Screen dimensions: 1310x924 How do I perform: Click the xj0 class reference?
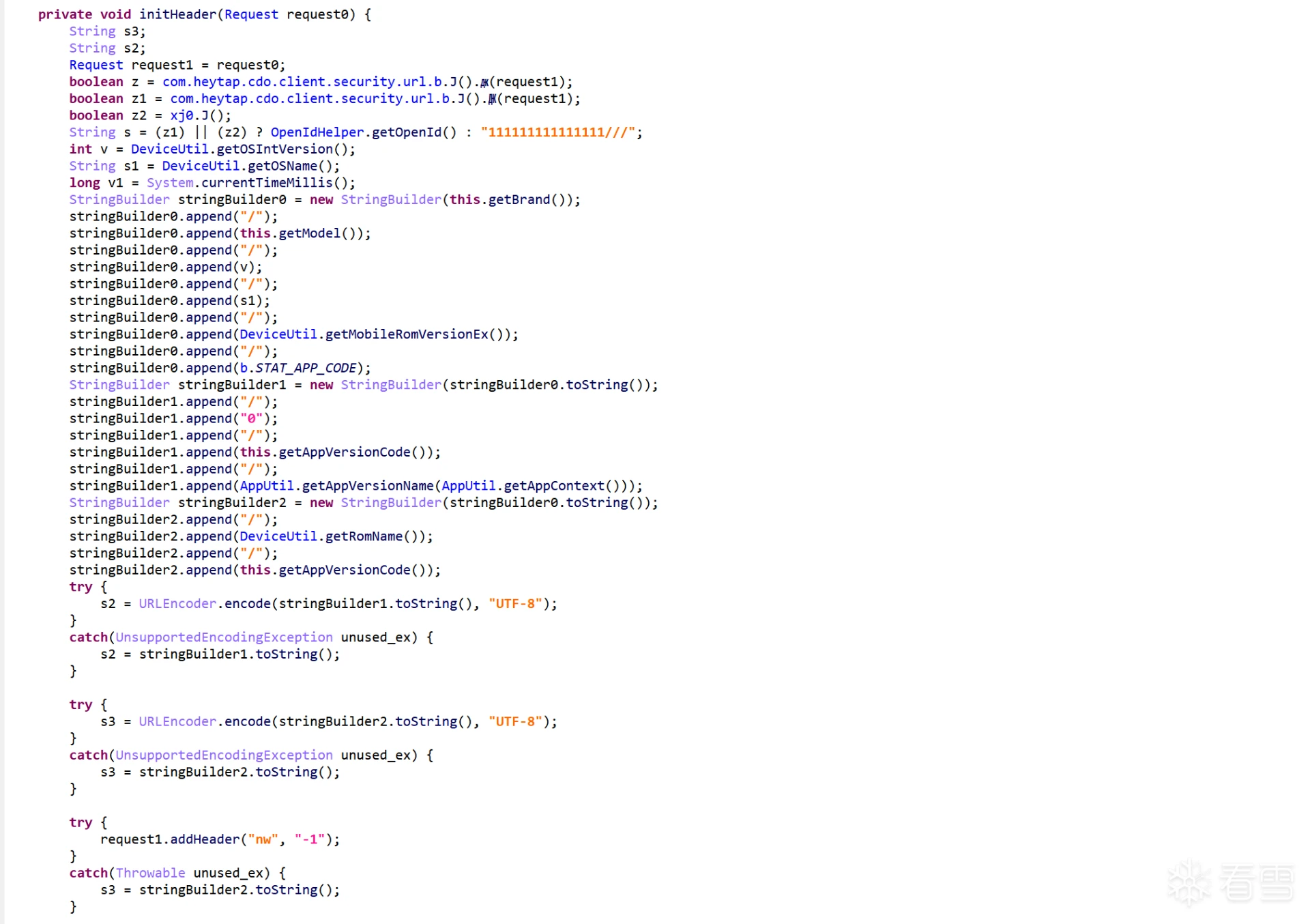tap(181, 115)
